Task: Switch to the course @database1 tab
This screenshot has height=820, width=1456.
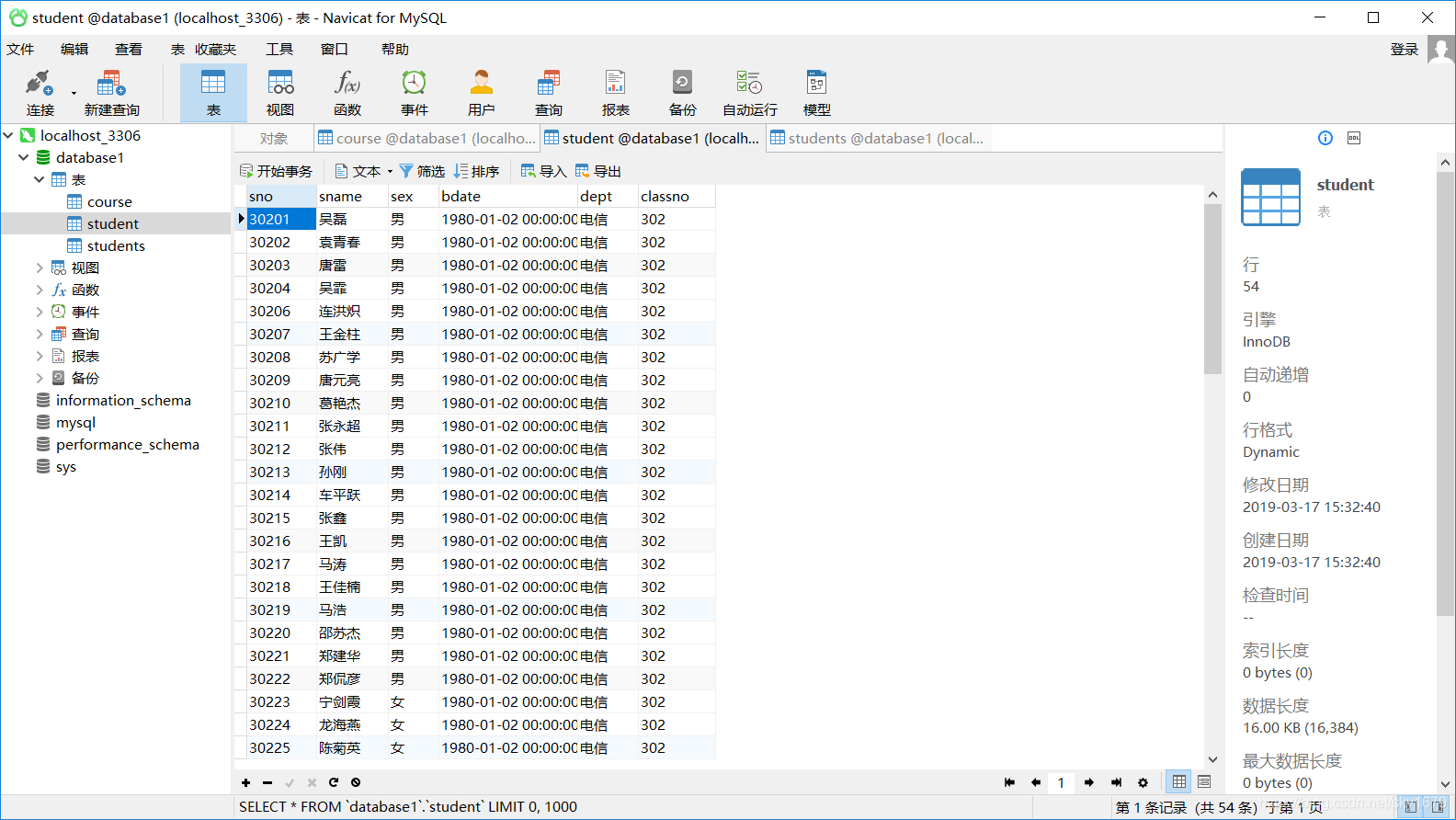Action: point(427,138)
